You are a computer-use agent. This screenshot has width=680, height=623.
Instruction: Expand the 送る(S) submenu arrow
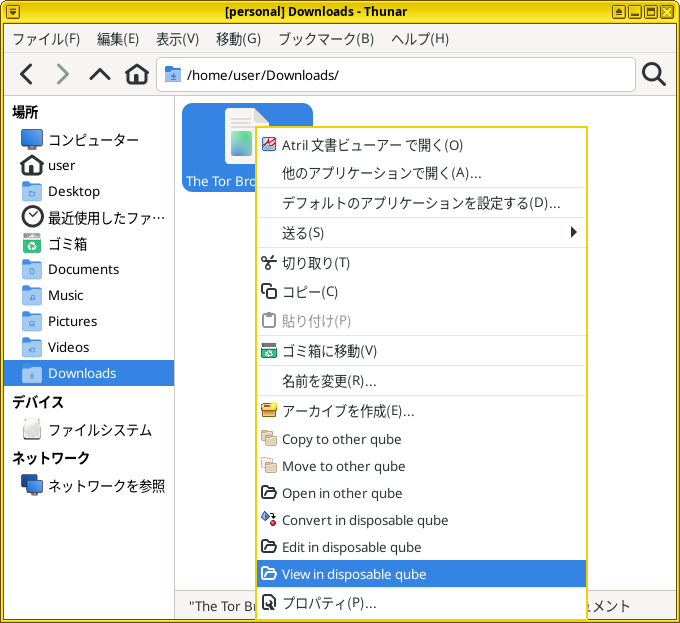click(574, 232)
